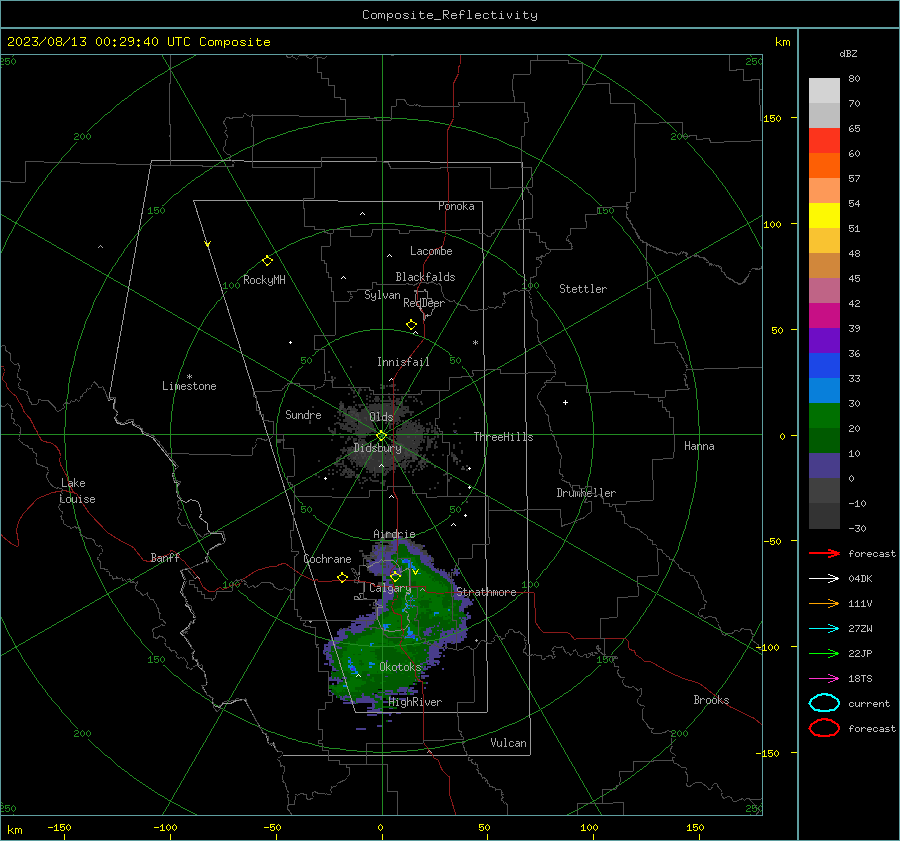This screenshot has width=900, height=841.
Task: Click the yellow arrow marker northwest of RockyMH
Action: tap(208, 244)
